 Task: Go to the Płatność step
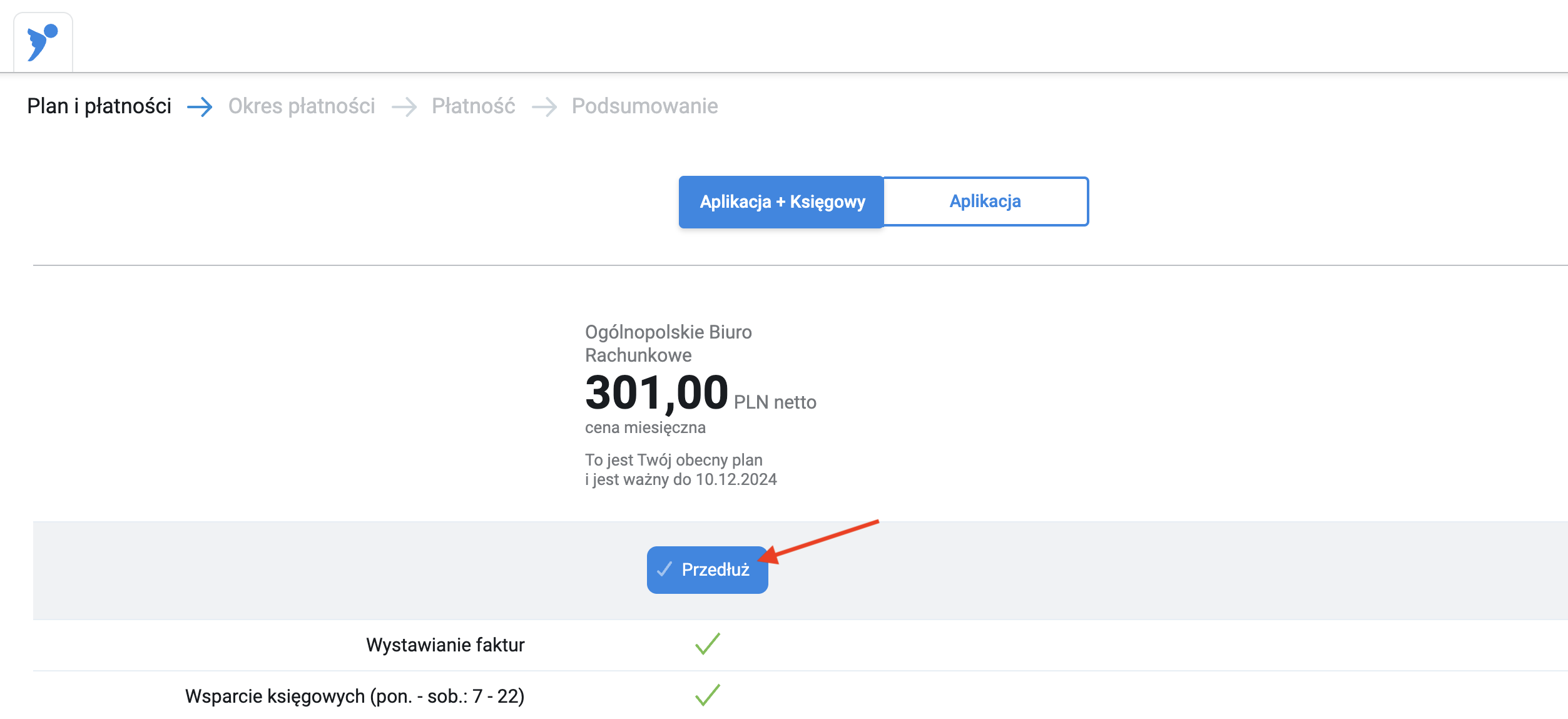[474, 106]
